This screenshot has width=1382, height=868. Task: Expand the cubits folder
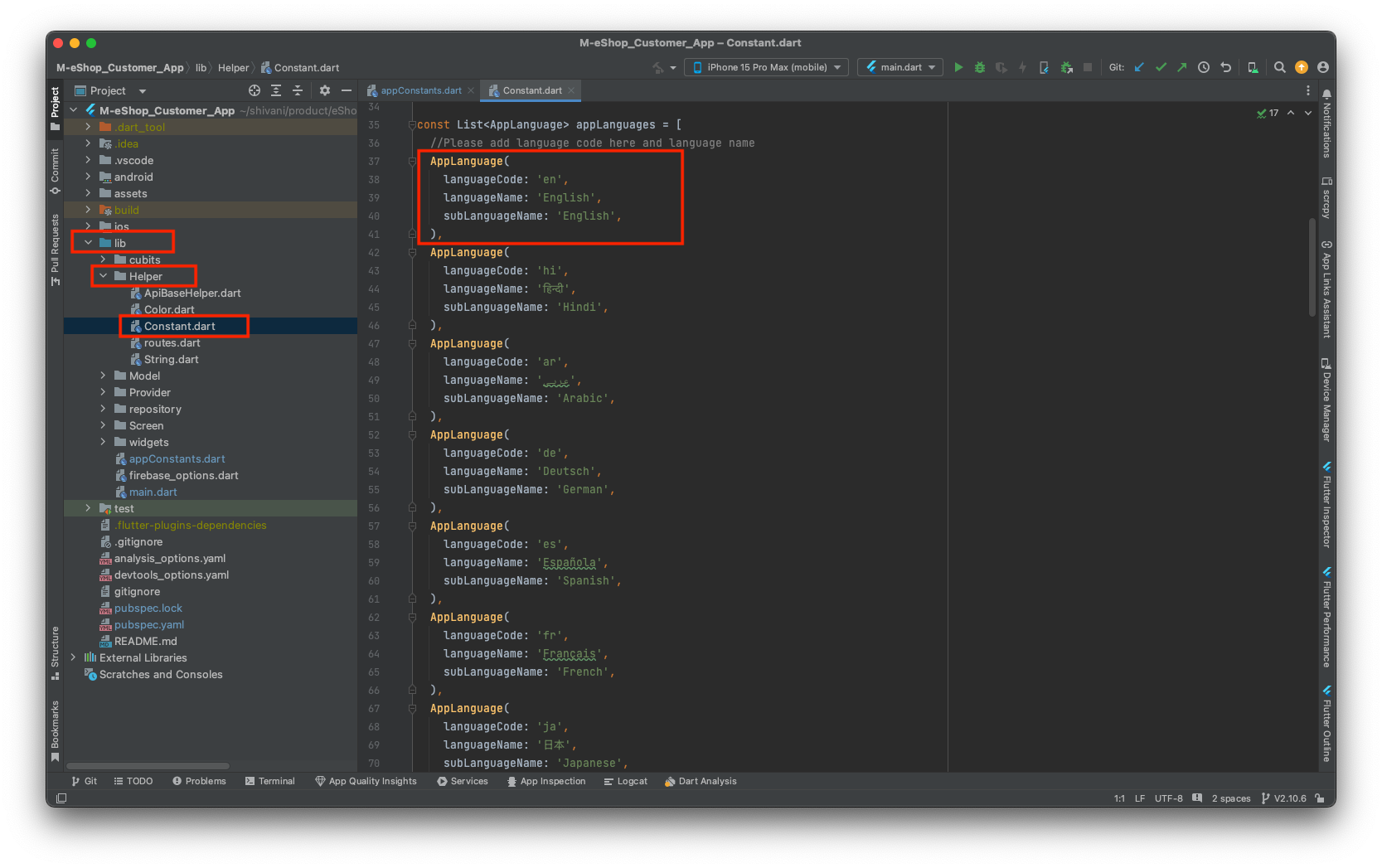[x=103, y=259]
